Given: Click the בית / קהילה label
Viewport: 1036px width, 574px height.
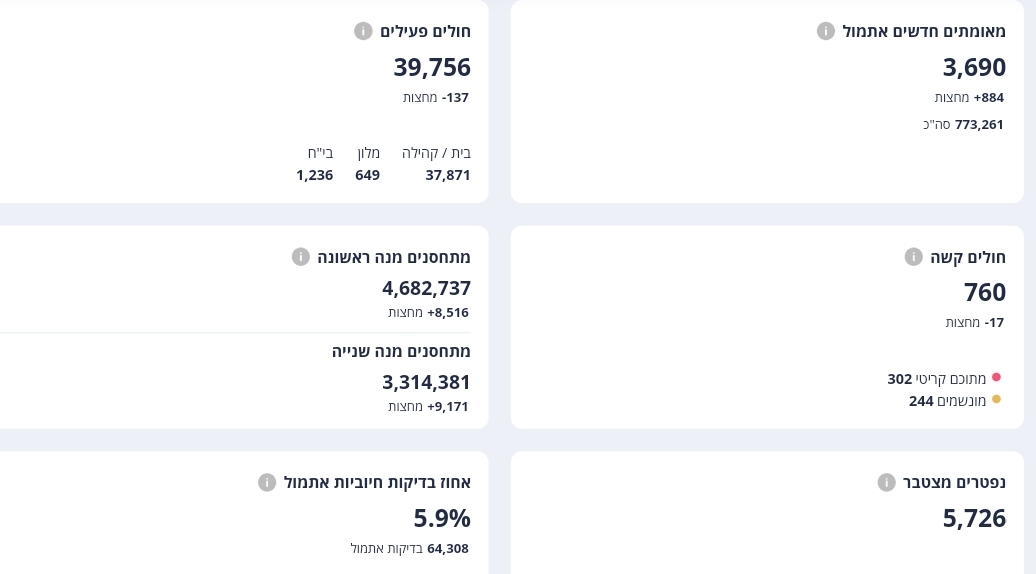Looking at the screenshot, I should (x=436, y=153).
